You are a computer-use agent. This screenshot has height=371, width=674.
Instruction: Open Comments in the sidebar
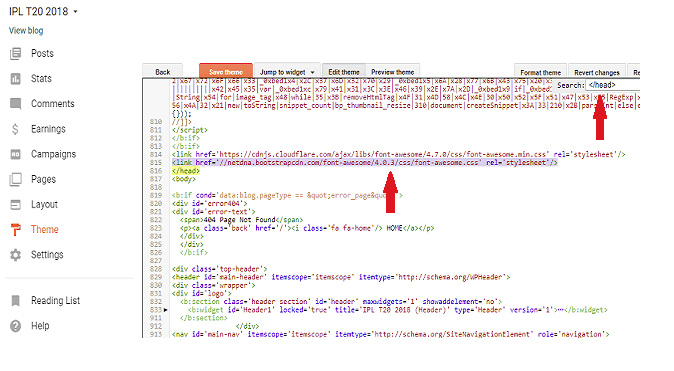(52, 104)
